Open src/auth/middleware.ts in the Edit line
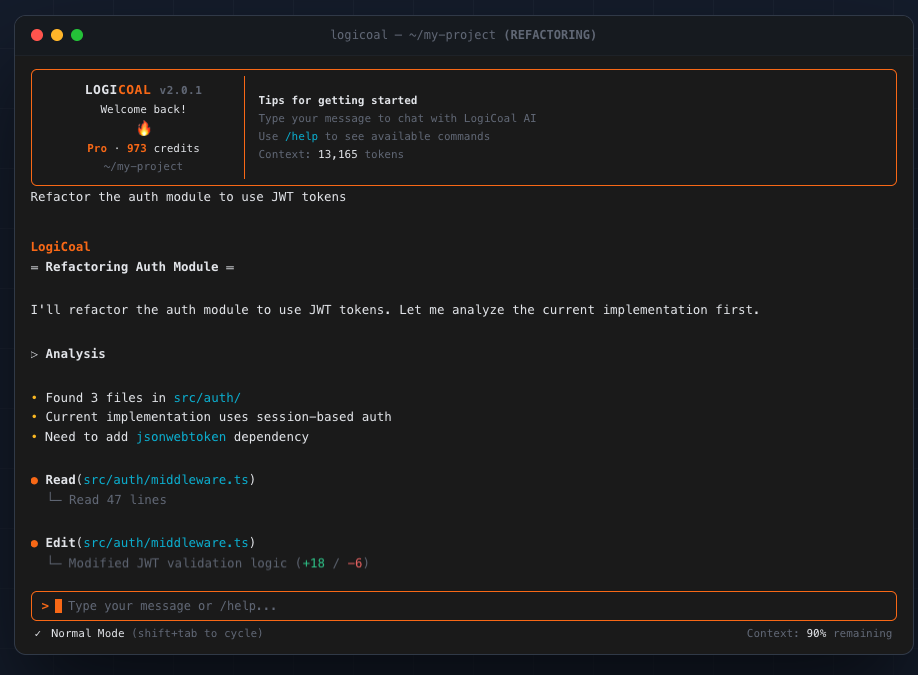The width and height of the screenshot is (918, 675). [x=166, y=543]
